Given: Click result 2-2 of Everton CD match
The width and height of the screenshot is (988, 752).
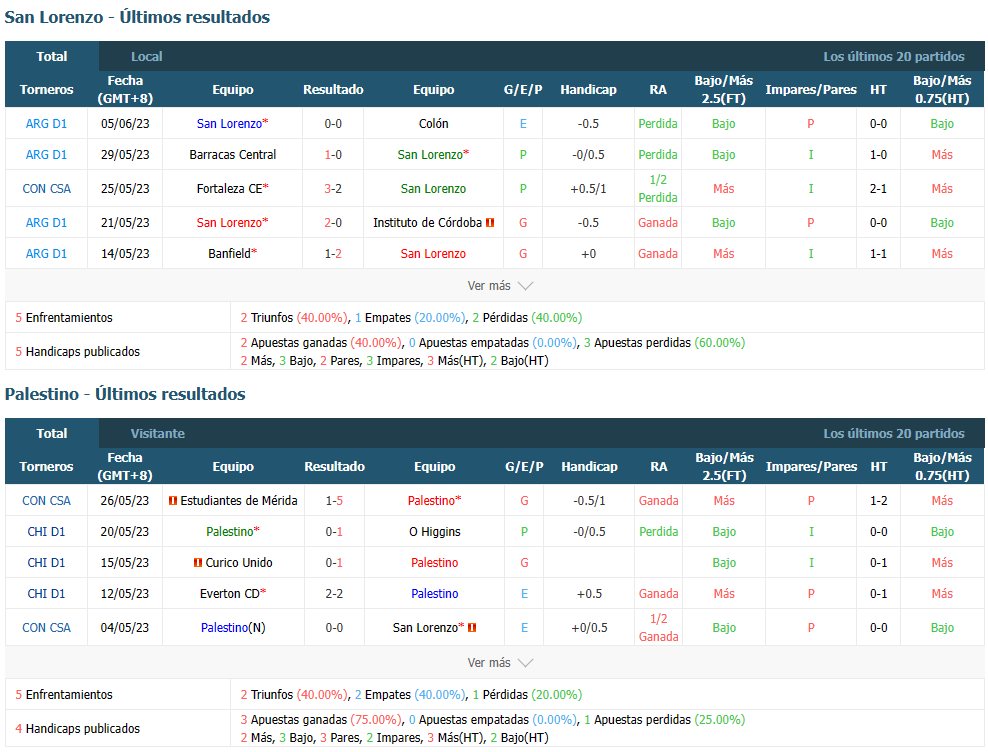Looking at the screenshot, I should pyautogui.click(x=334, y=593).
